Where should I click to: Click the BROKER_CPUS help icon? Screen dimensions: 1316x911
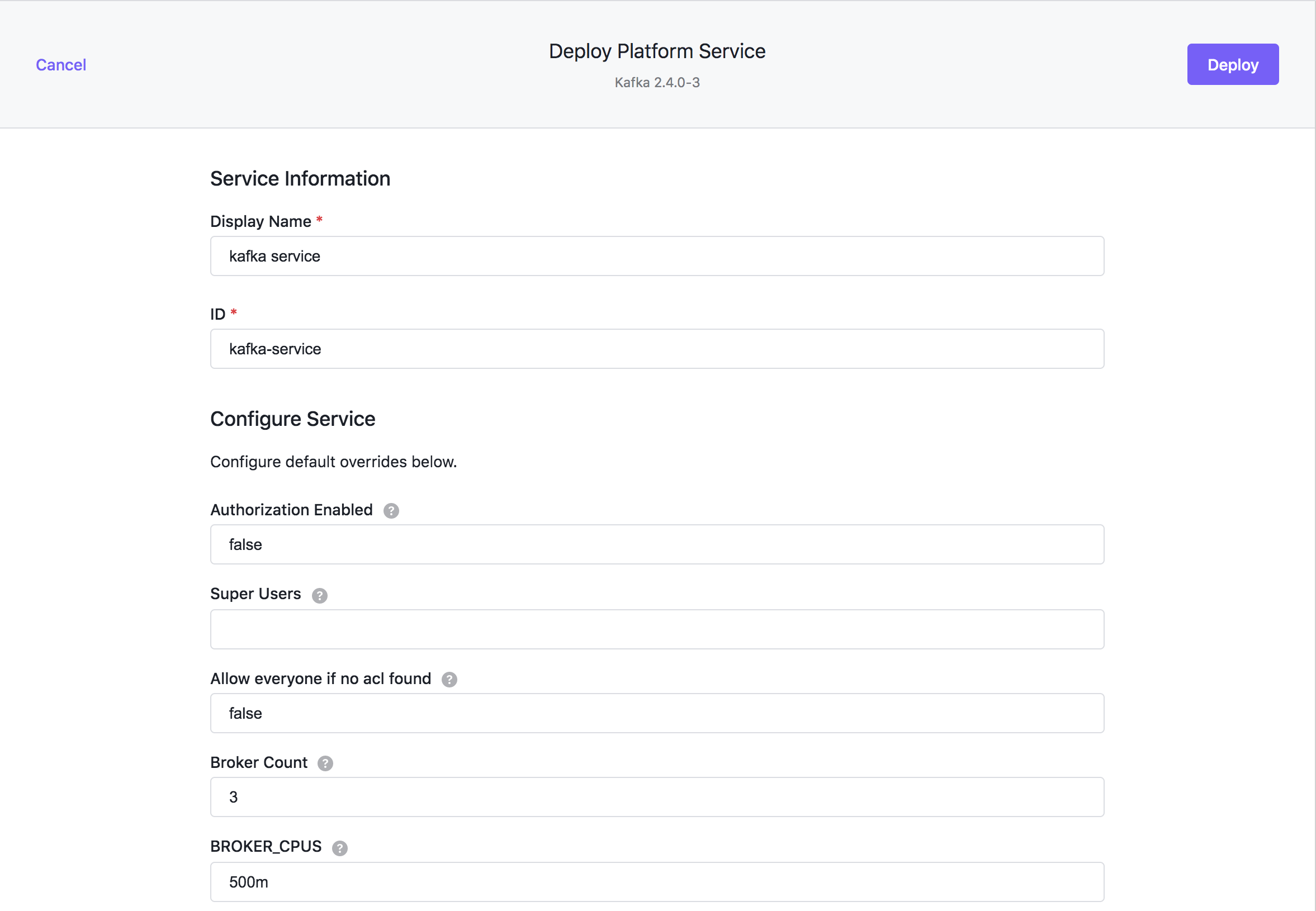[x=340, y=848]
